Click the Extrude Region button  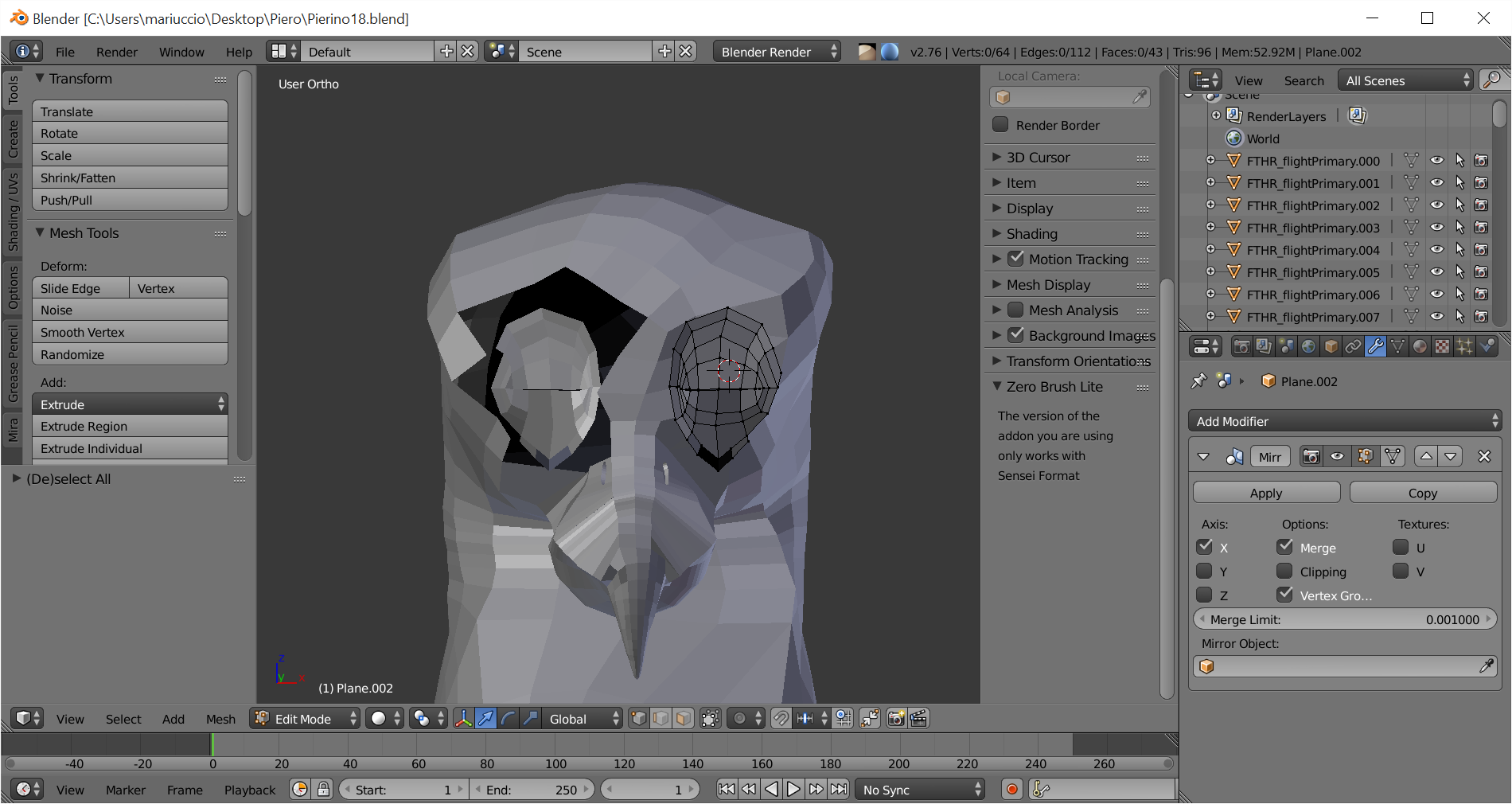[x=130, y=426]
